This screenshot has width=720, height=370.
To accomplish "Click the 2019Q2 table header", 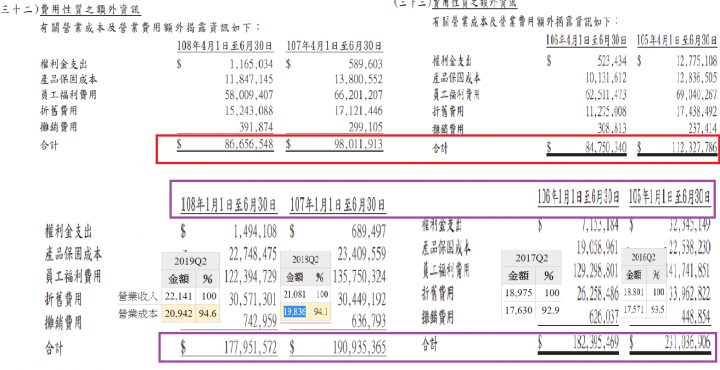I will point(190,262).
